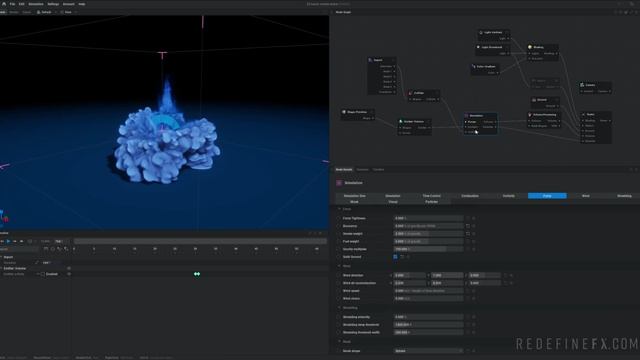Toggle the animation circle beside Buoyancy label
The height and width of the screenshot is (360, 640).
point(339,226)
